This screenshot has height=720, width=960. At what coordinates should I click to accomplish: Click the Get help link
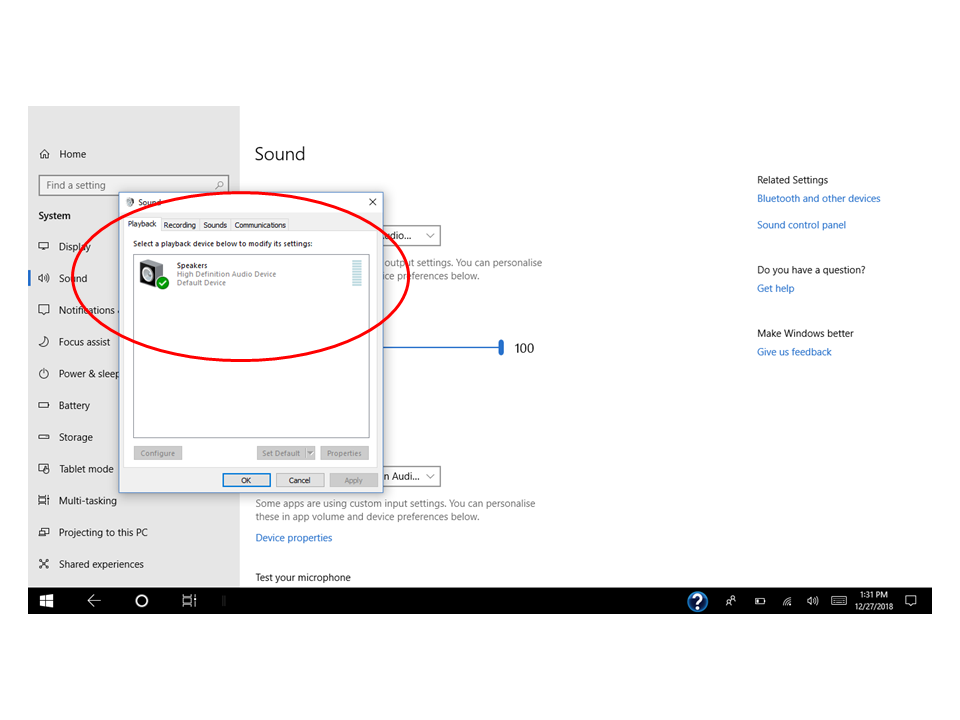[776, 288]
